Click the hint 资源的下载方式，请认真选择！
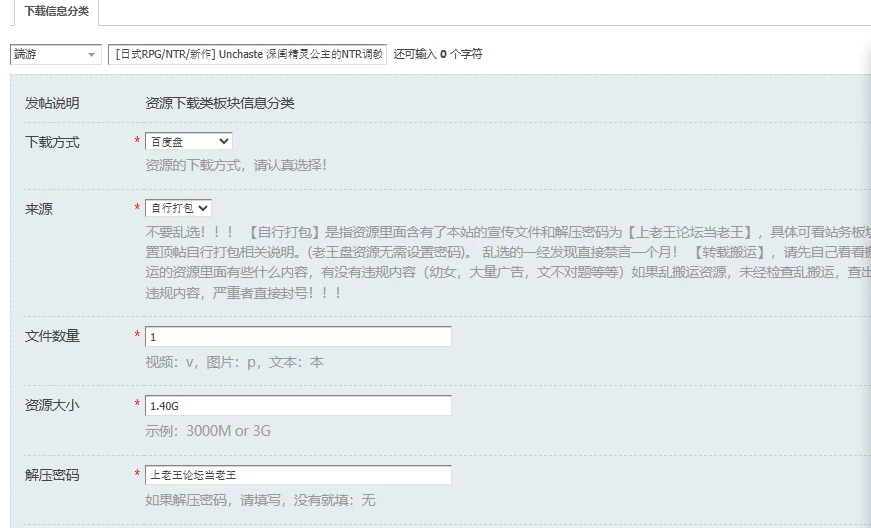The width and height of the screenshot is (871, 528). click(236, 165)
